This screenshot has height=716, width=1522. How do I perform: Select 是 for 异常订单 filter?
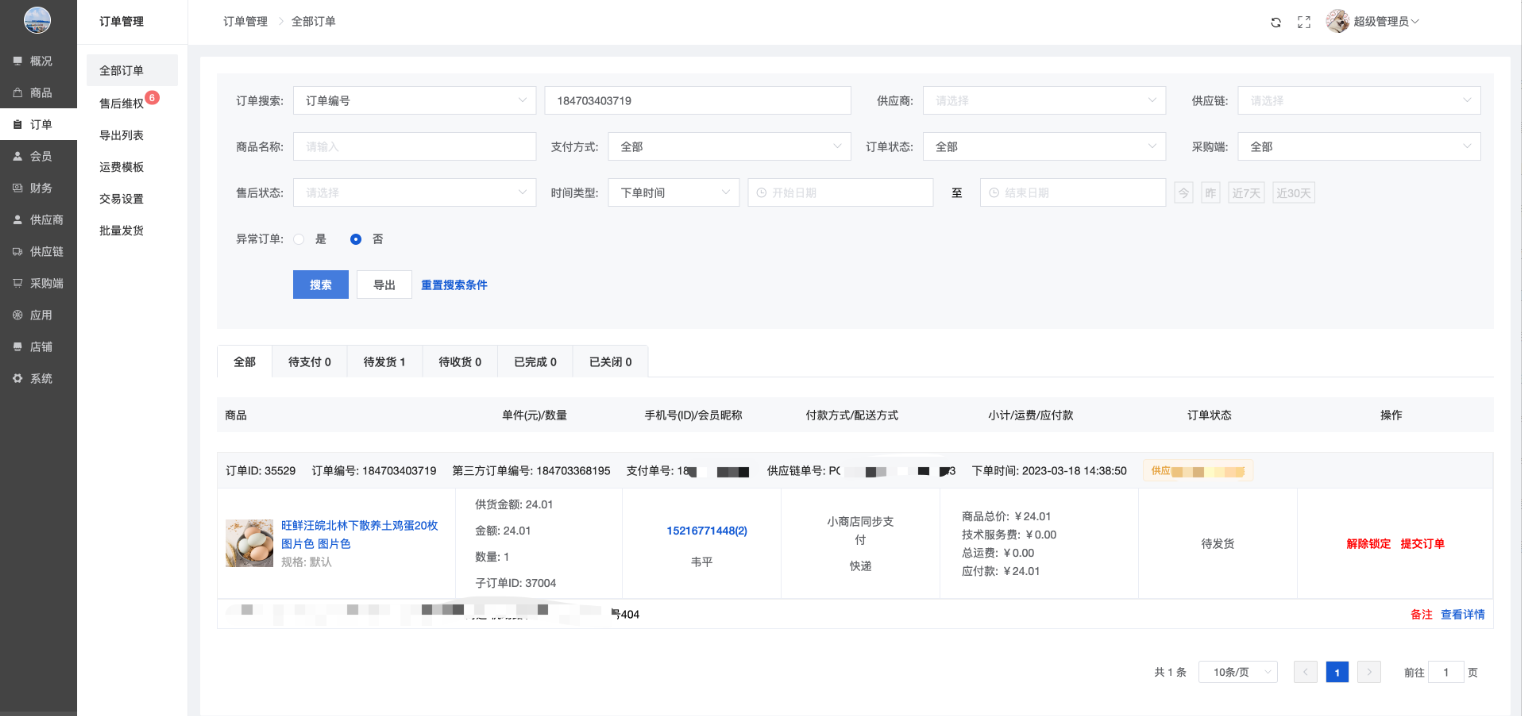(x=299, y=239)
